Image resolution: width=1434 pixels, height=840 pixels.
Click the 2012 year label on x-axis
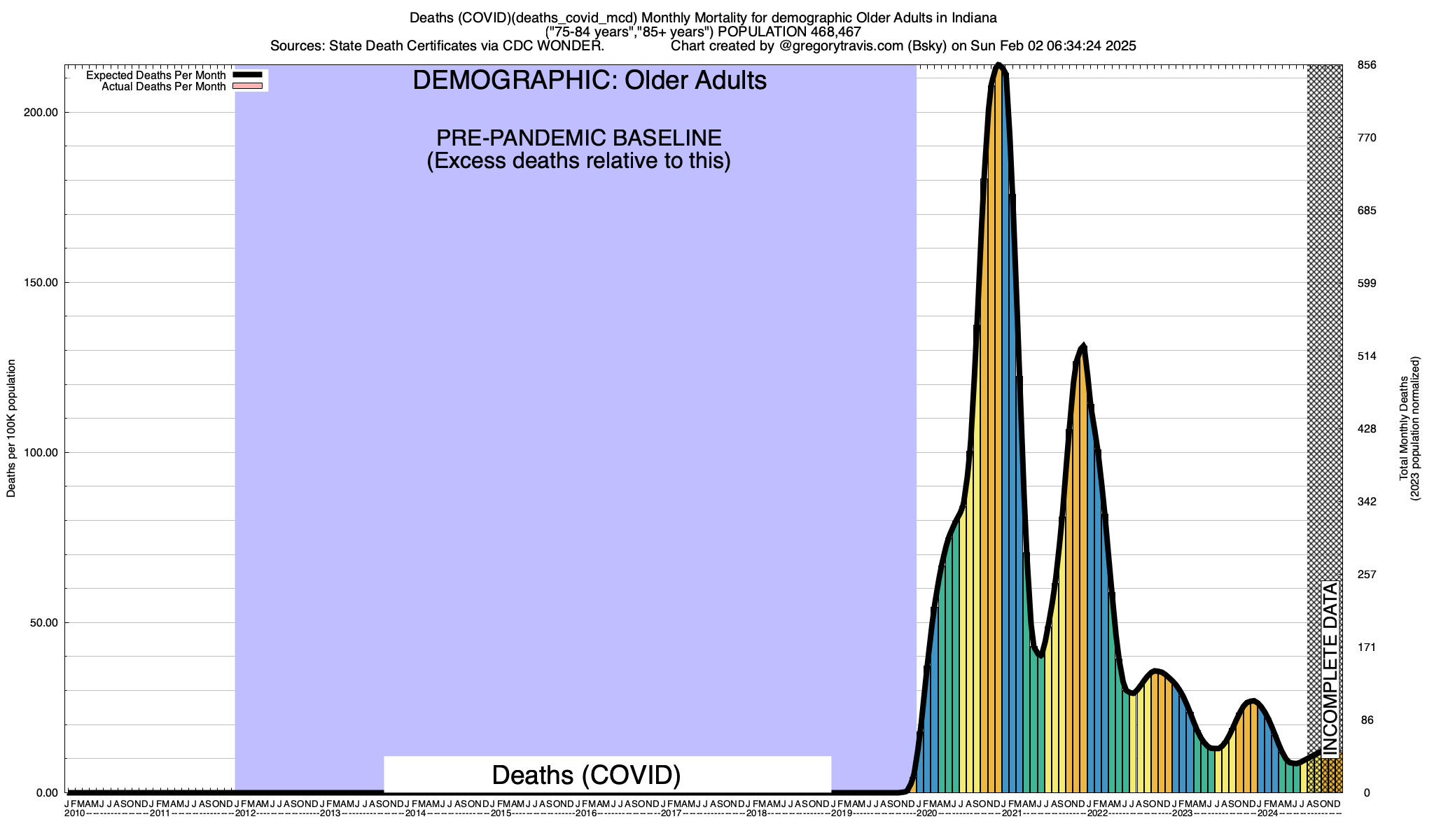pyautogui.click(x=245, y=813)
